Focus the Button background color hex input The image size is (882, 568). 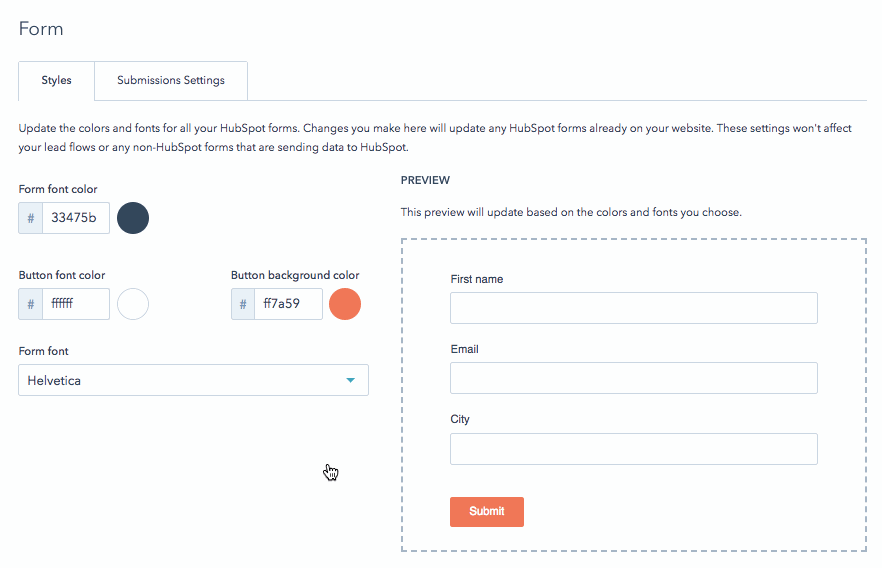pyautogui.click(x=288, y=304)
